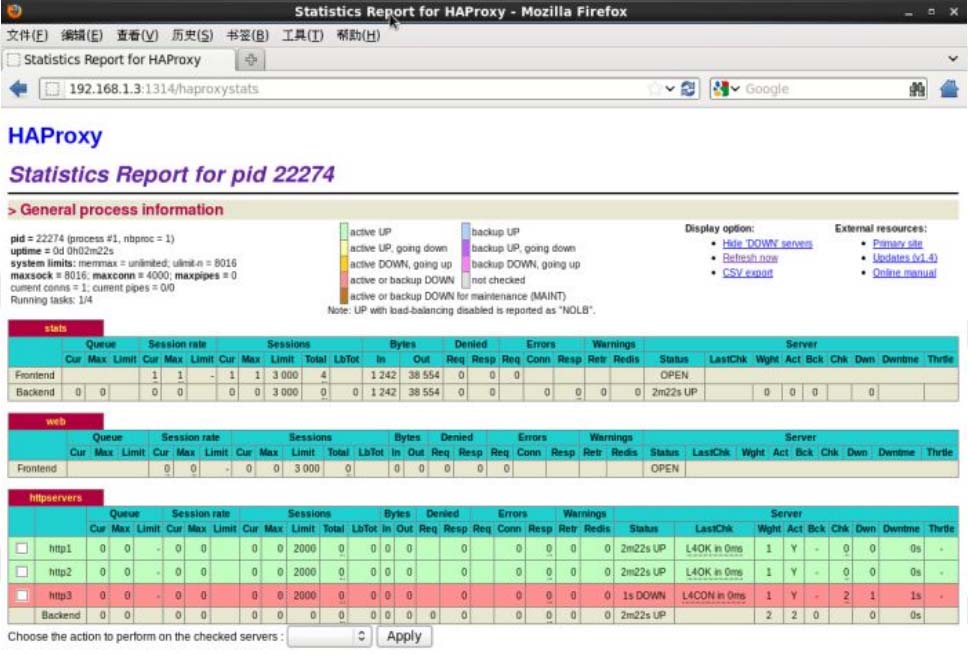This screenshot has height=654, width=968.
Task: Open the 历史(S) menu
Action: pos(192,35)
